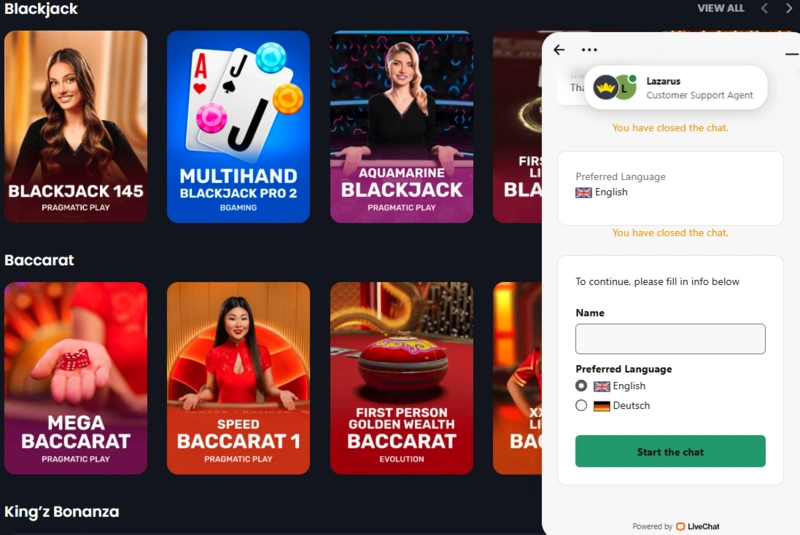
Task: Open Mega Baccarat game
Action: (76, 378)
